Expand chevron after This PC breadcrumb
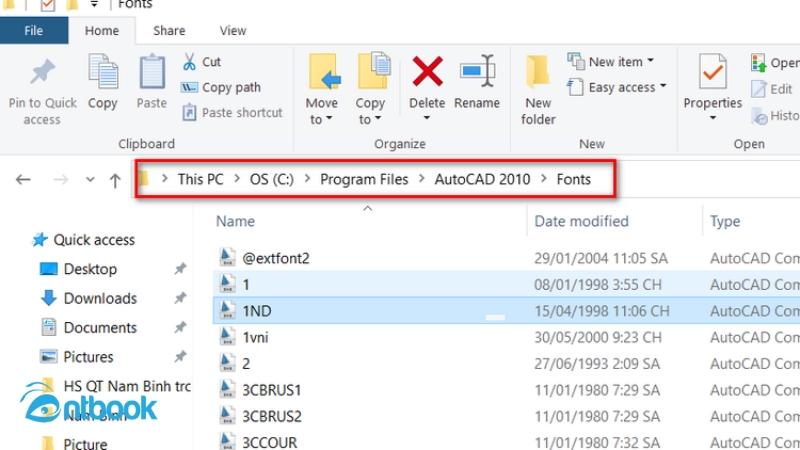 point(237,179)
